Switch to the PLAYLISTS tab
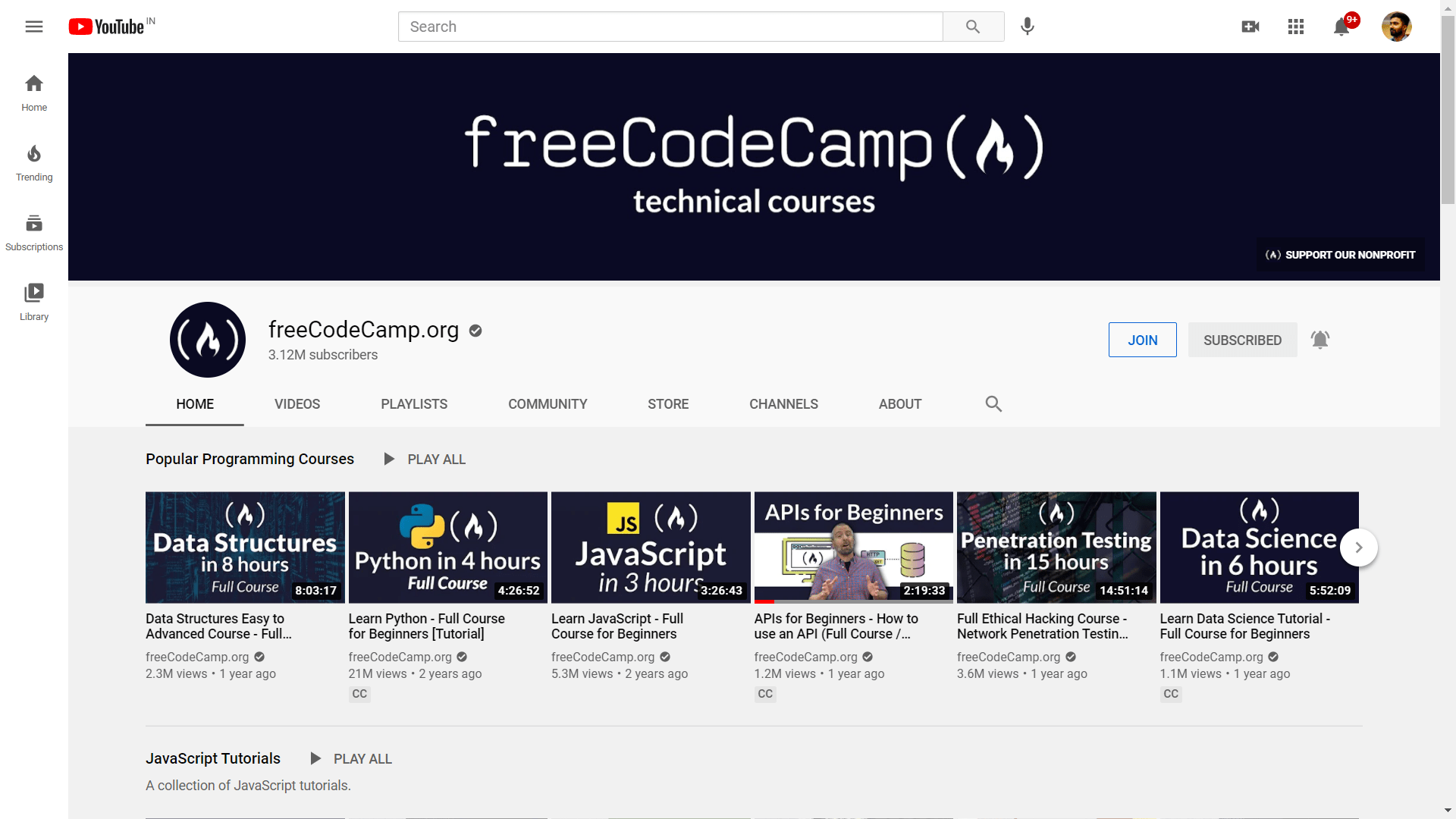This screenshot has height=819, width=1456. (414, 404)
